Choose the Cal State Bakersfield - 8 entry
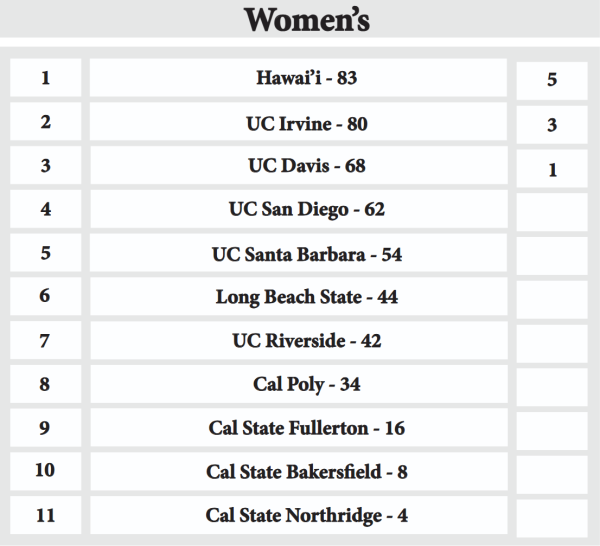600x546 pixels. pyautogui.click(x=306, y=472)
